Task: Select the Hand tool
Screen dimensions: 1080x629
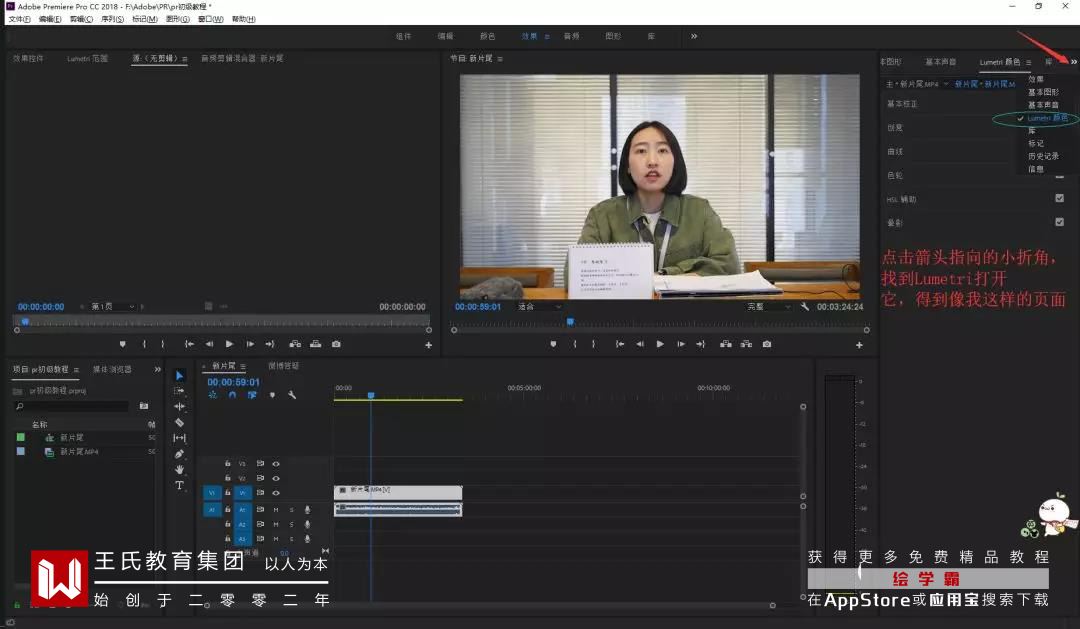Action: tap(180, 470)
